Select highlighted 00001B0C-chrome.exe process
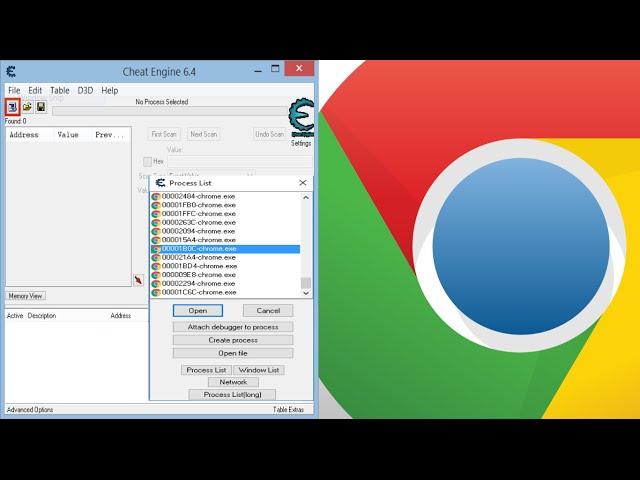The height and width of the screenshot is (480, 640). 225,249
